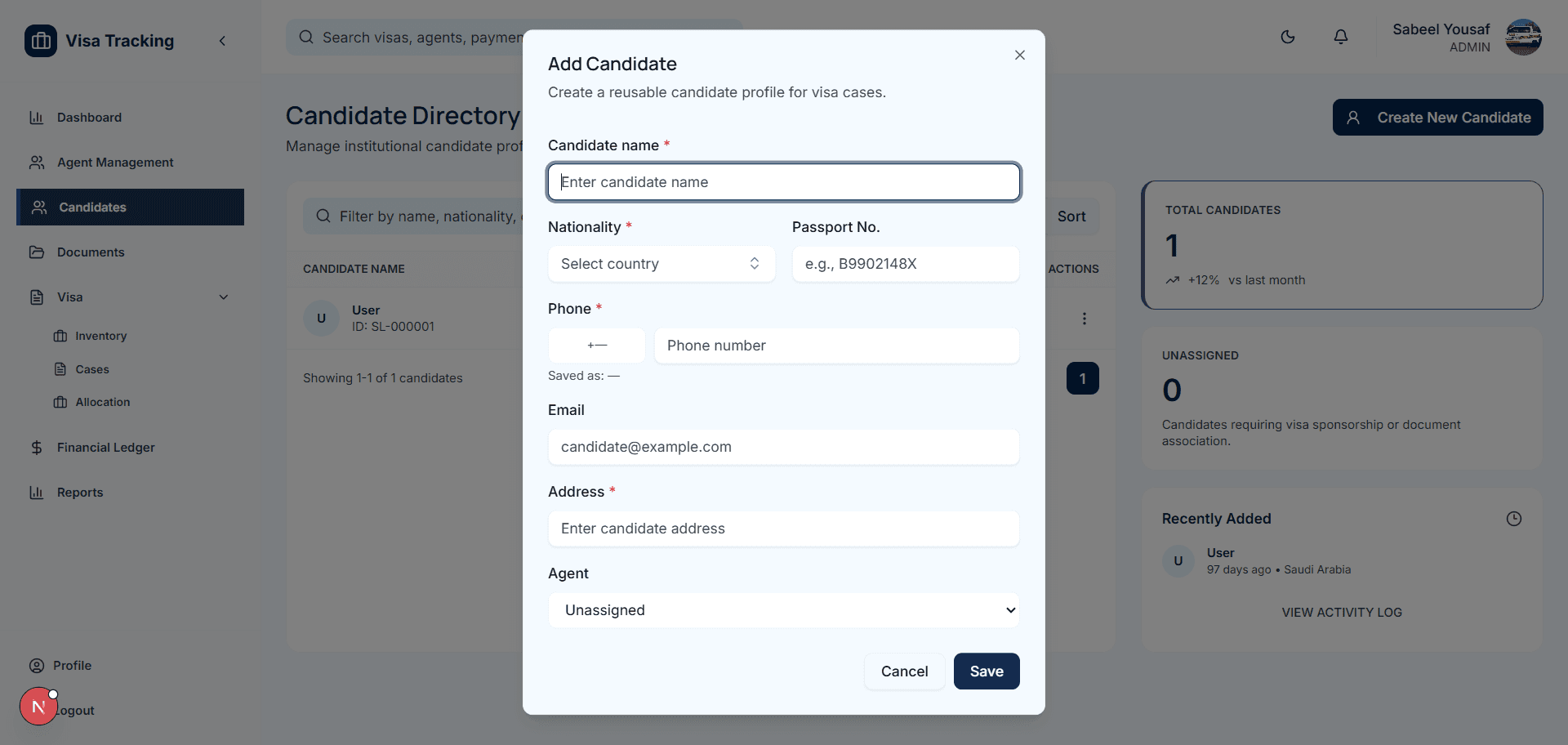The image size is (1568, 745).
Task: Click the clock icon in Recently Added
Action: click(x=1514, y=519)
